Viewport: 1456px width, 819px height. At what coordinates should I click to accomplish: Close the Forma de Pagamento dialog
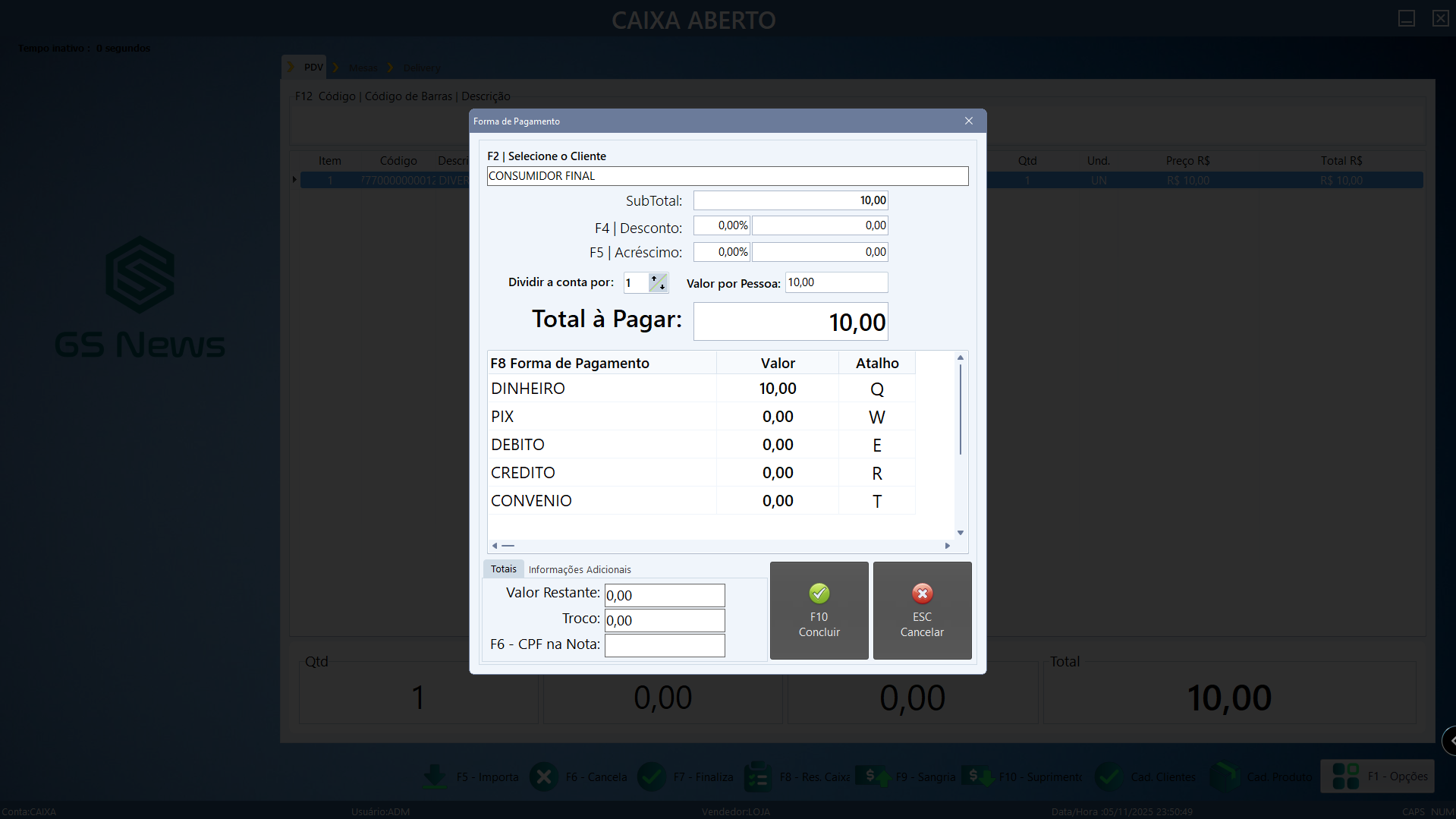coord(968,121)
